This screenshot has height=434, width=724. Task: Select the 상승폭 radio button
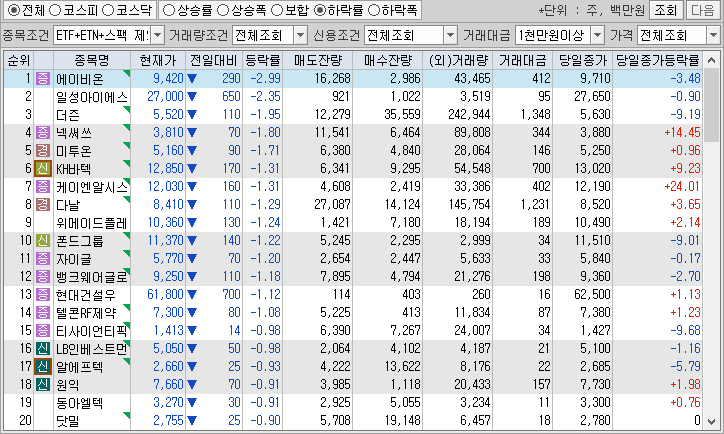(x=223, y=10)
